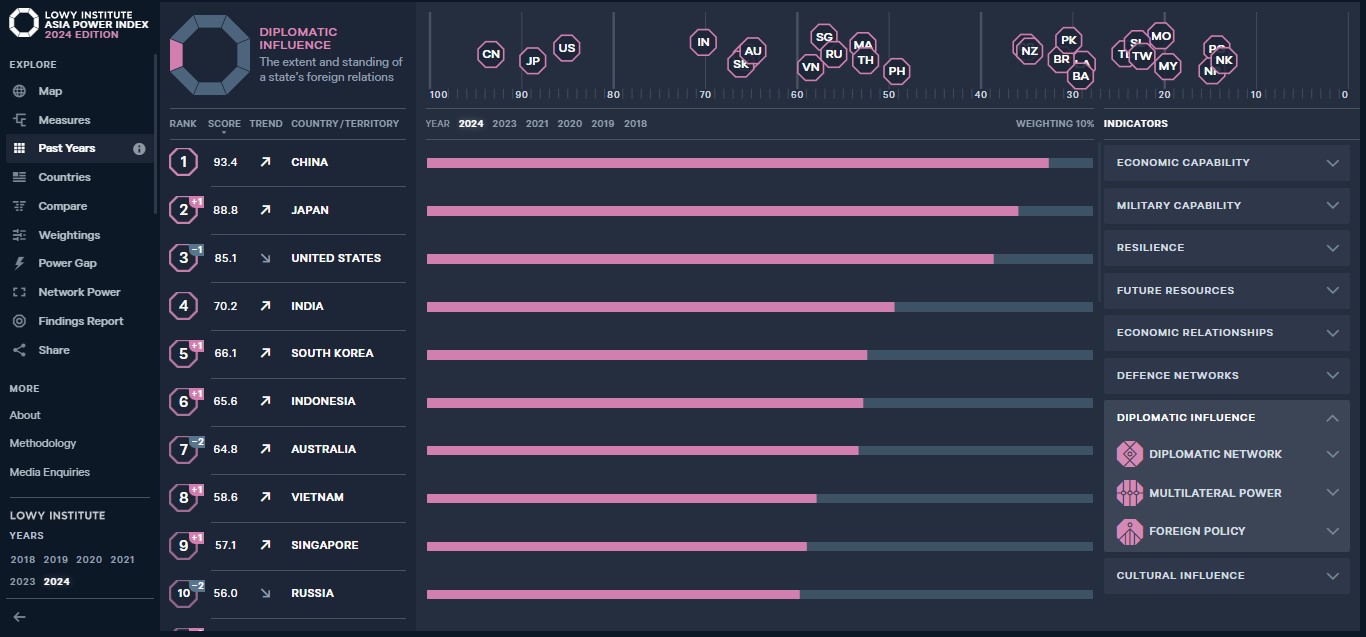Collapse the sidebar with the back arrow
The width and height of the screenshot is (1366, 637).
tap(19, 617)
